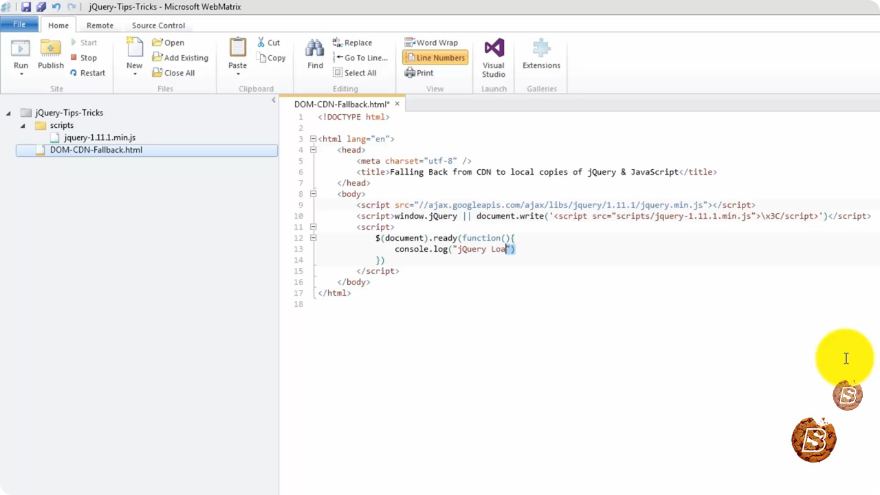The image size is (880, 495).
Task: Open the Find binoculars tool
Action: [x=315, y=48]
